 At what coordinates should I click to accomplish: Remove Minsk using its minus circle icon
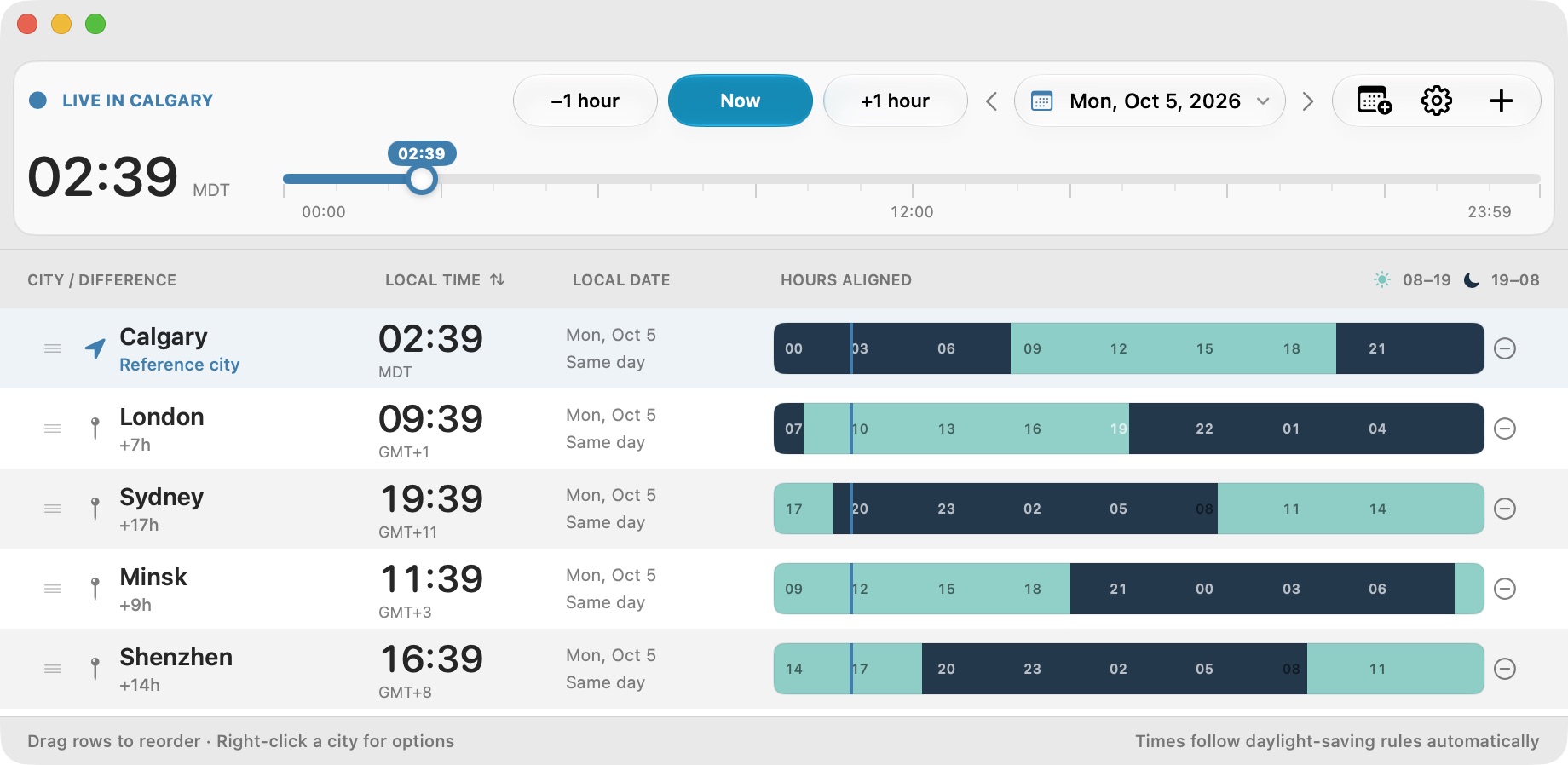1505,589
